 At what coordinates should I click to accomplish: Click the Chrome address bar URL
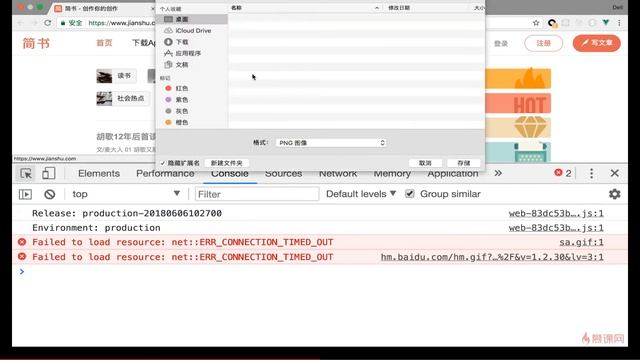pos(122,23)
